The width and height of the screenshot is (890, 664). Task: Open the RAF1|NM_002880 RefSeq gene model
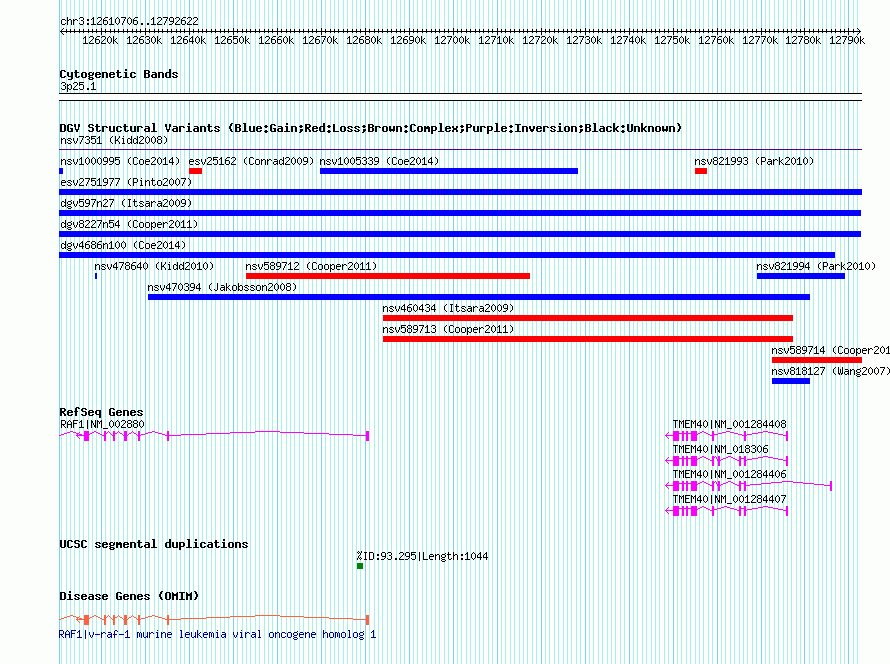[214, 435]
